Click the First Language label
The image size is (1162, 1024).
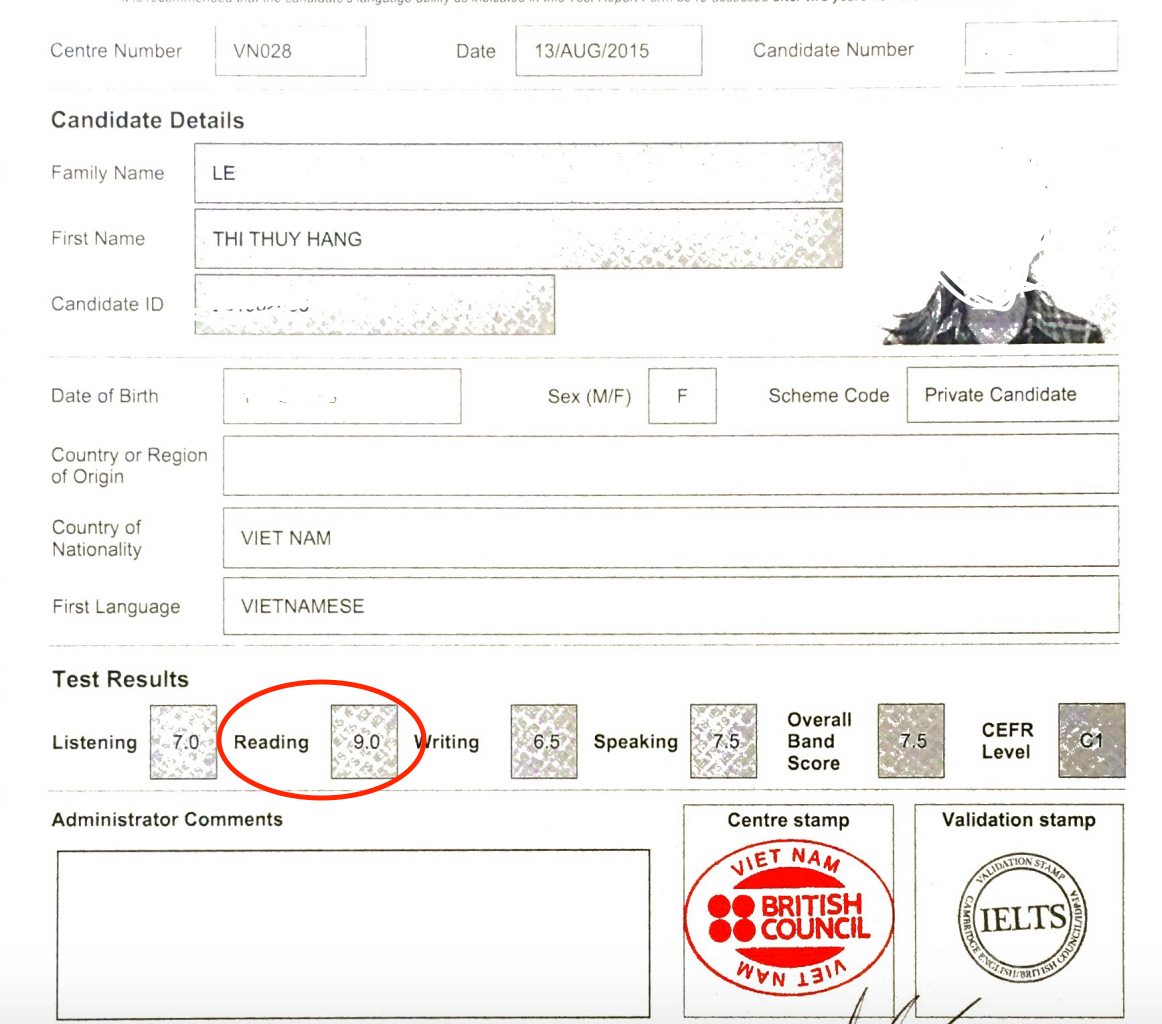click(x=116, y=607)
